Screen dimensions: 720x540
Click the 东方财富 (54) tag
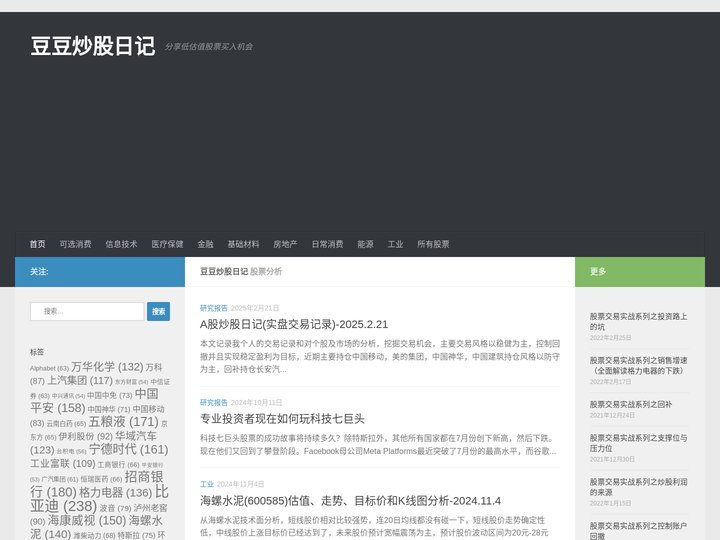[x=131, y=382]
